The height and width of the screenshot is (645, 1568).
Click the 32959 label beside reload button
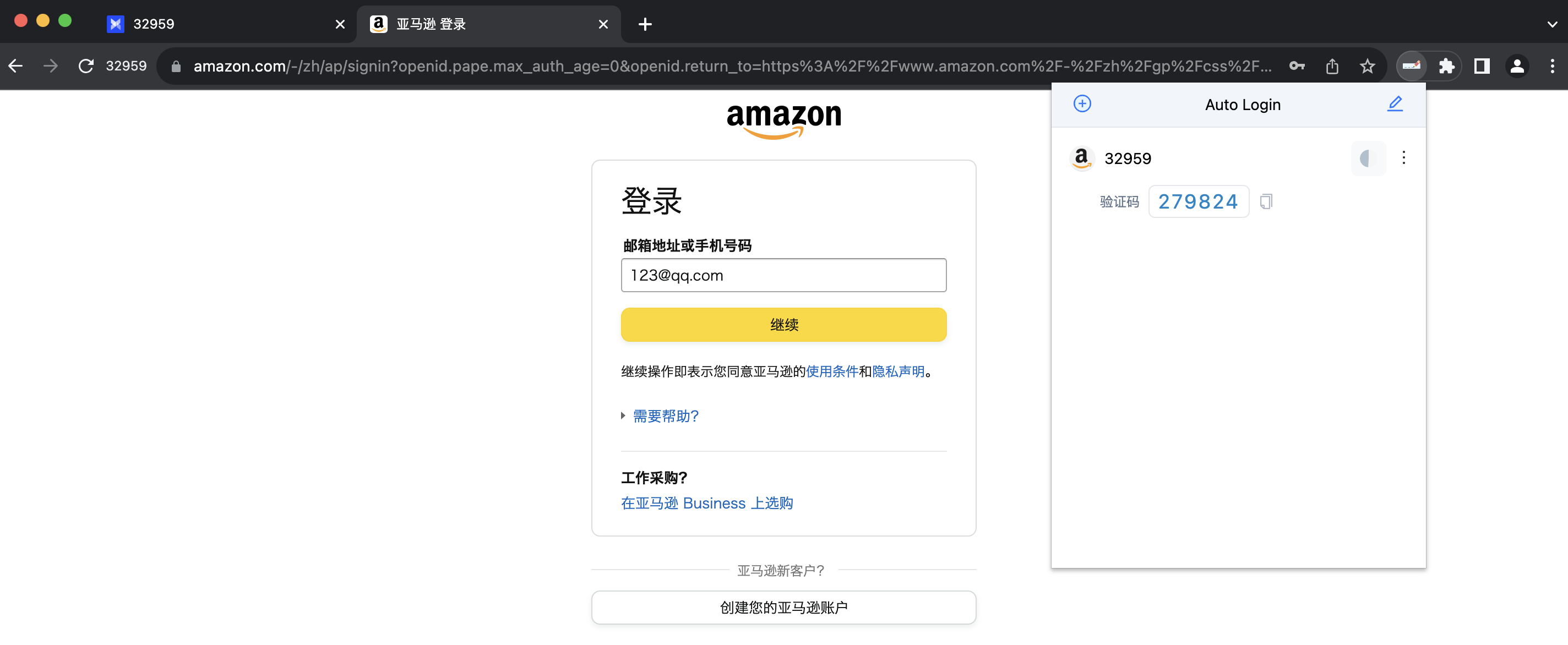pos(126,65)
